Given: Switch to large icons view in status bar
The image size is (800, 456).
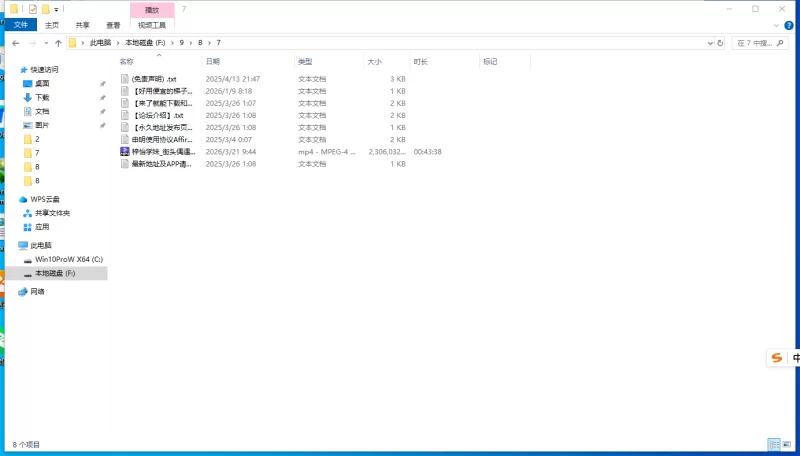Looking at the screenshot, I should coord(787,443).
